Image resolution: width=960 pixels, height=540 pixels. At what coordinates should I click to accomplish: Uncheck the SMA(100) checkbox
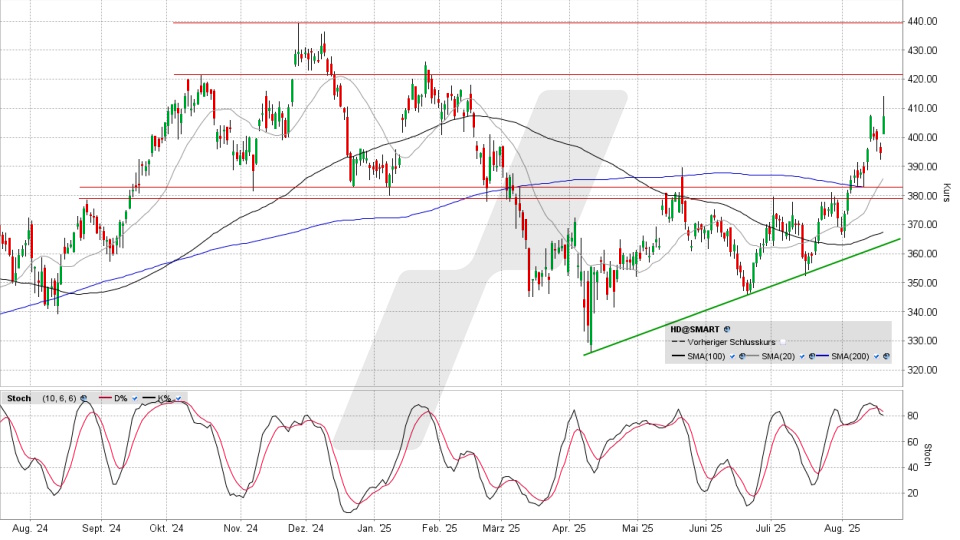[x=732, y=356]
